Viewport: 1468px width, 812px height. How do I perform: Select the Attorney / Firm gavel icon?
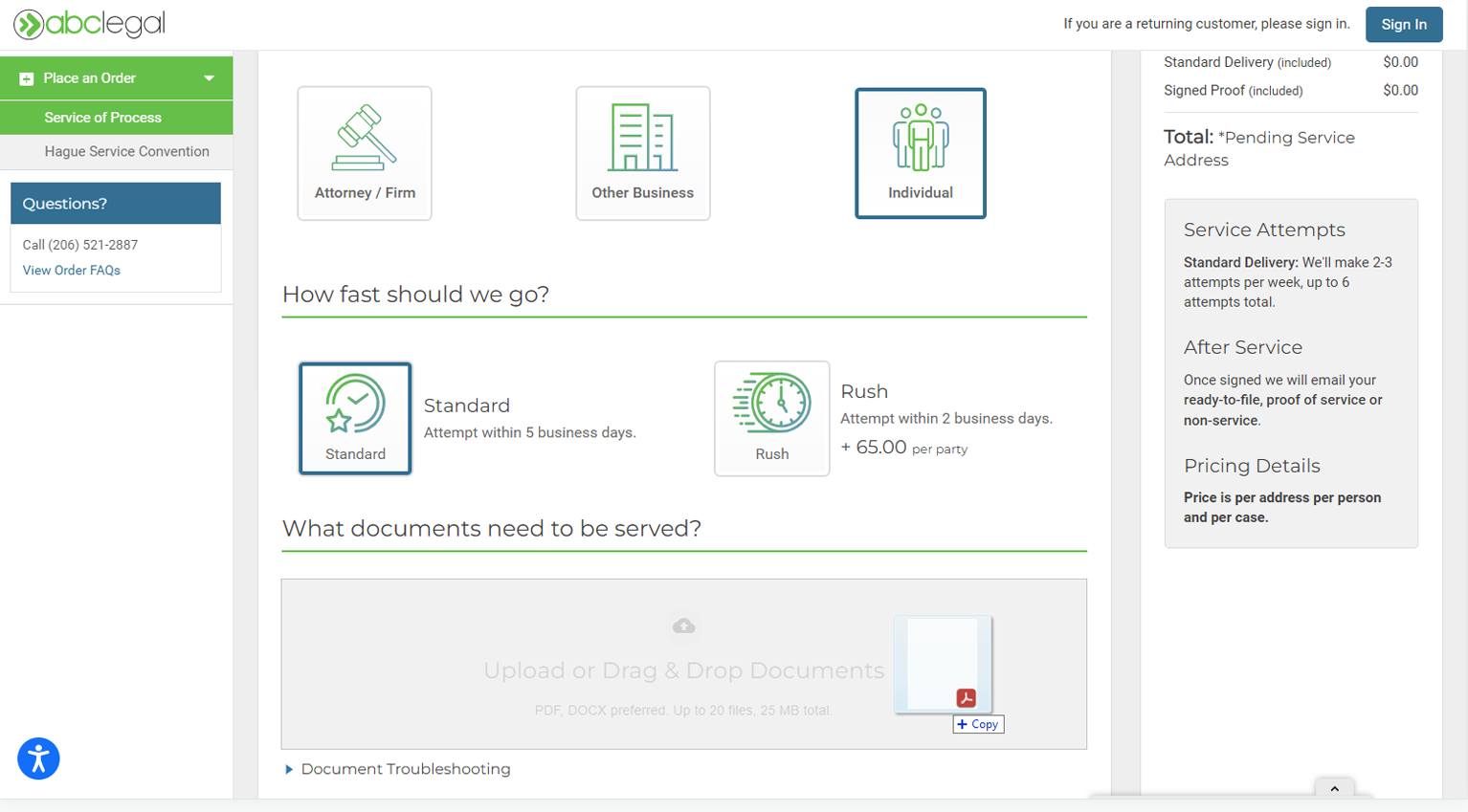tap(365, 139)
